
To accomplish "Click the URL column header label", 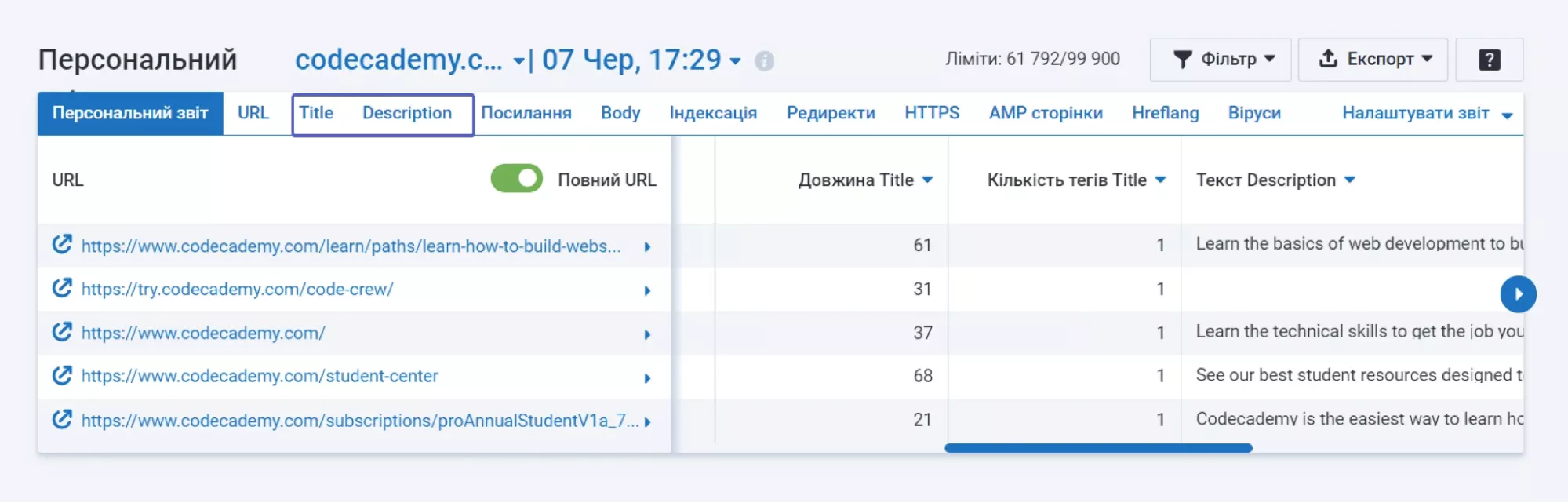I will click(x=67, y=180).
